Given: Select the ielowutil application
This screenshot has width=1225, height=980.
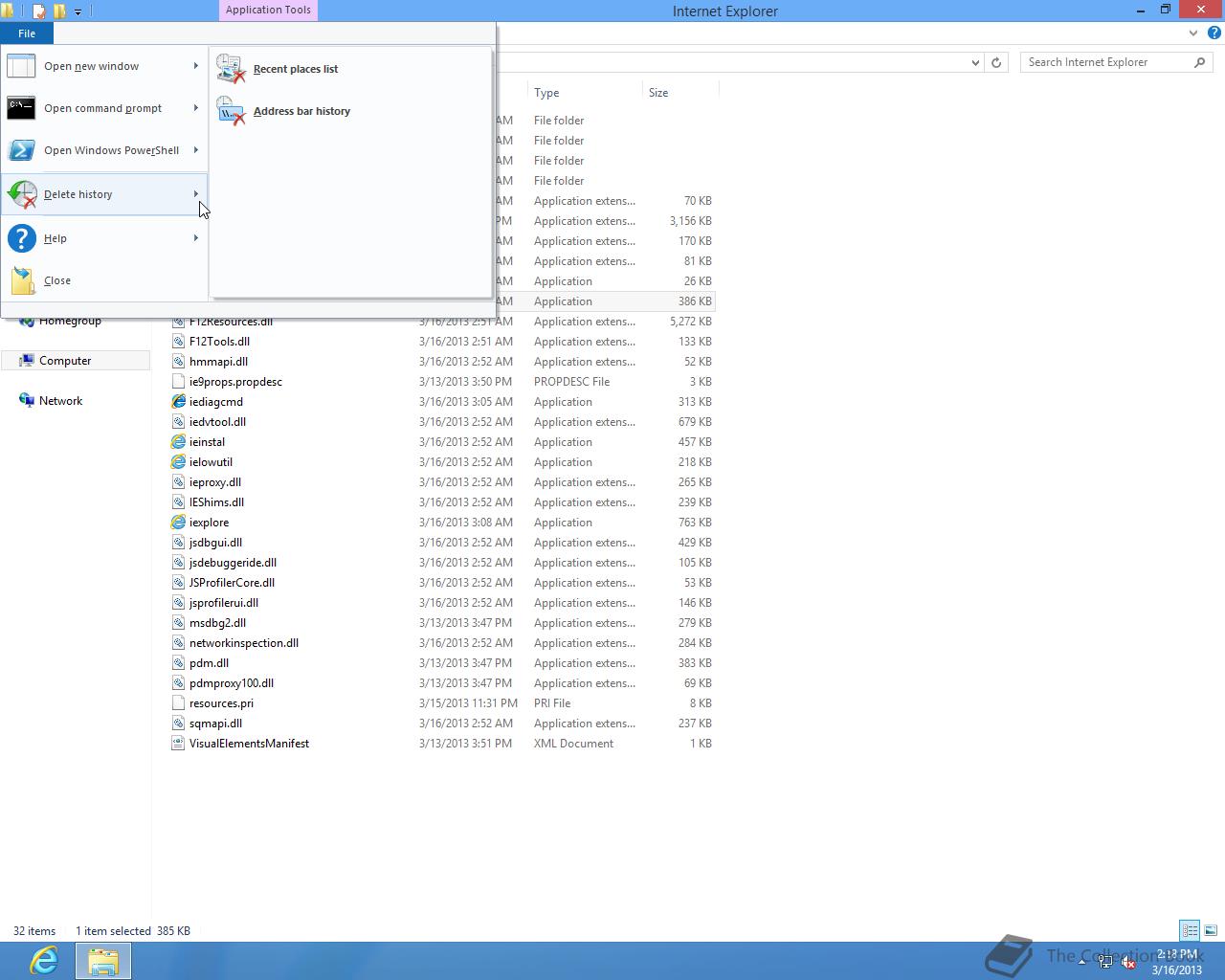Looking at the screenshot, I should [211, 462].
